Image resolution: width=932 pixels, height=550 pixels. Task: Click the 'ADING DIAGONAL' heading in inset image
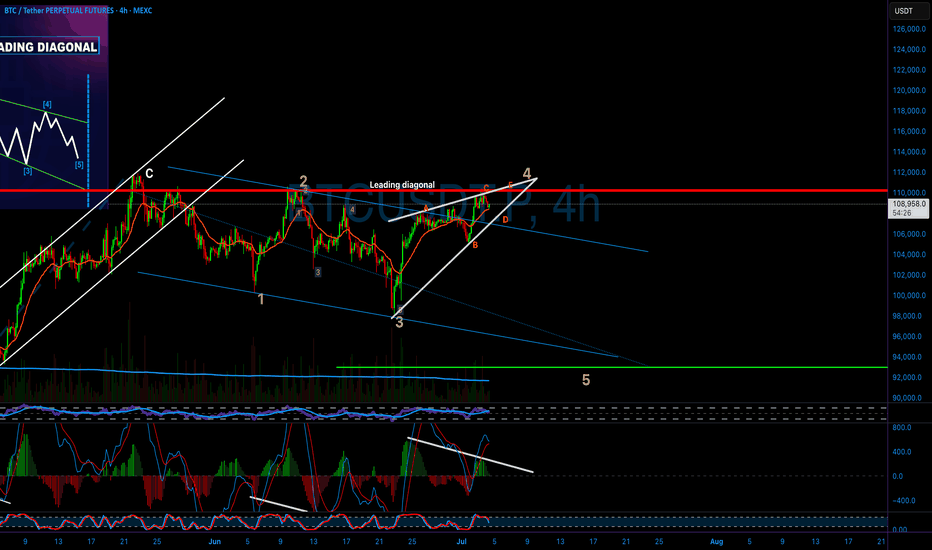[49, 47]
